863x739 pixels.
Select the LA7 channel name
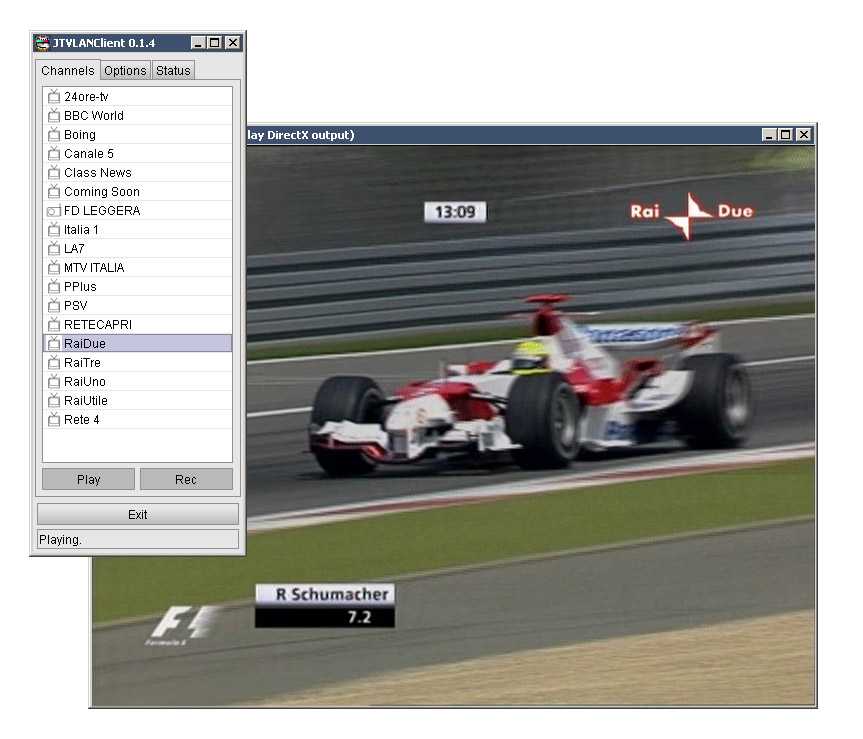click(x=74, y=249)
